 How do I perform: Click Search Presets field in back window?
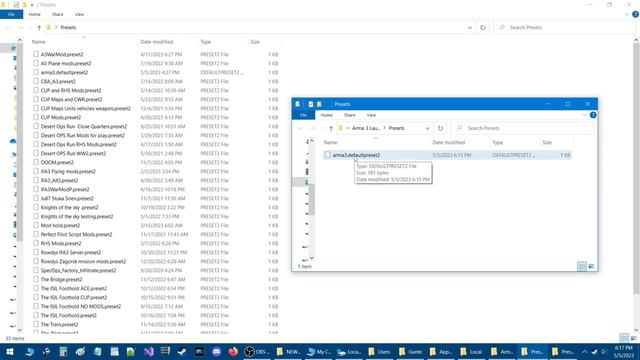pos(565,27)
